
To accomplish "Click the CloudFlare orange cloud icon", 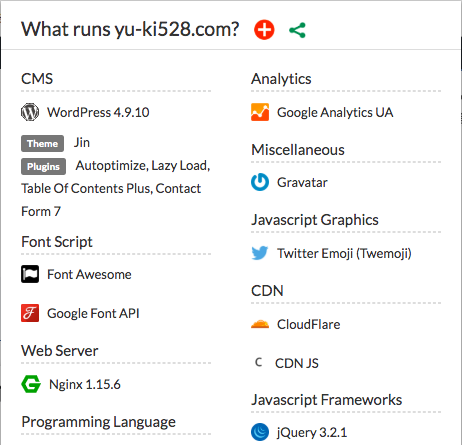I will (260, 324).
